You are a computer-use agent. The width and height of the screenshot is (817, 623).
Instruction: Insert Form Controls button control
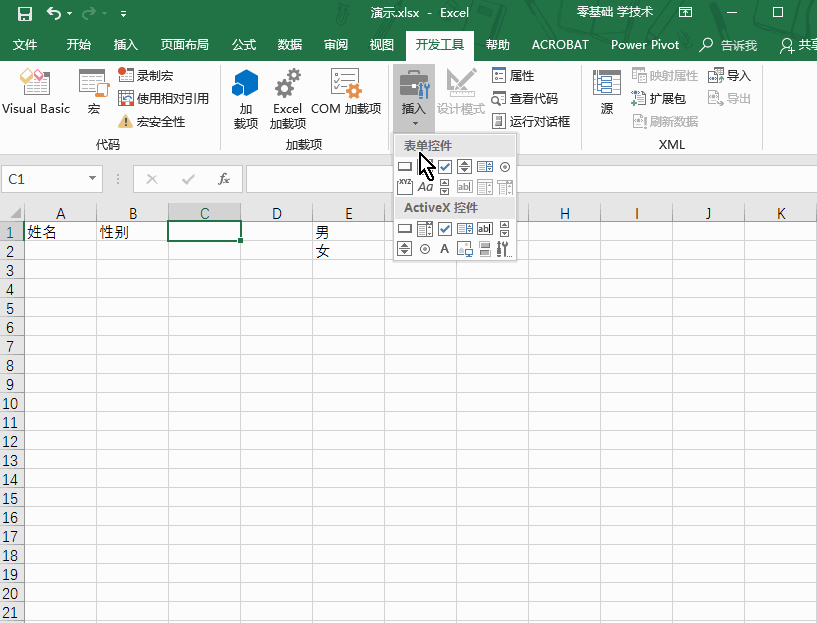point(405,167)
